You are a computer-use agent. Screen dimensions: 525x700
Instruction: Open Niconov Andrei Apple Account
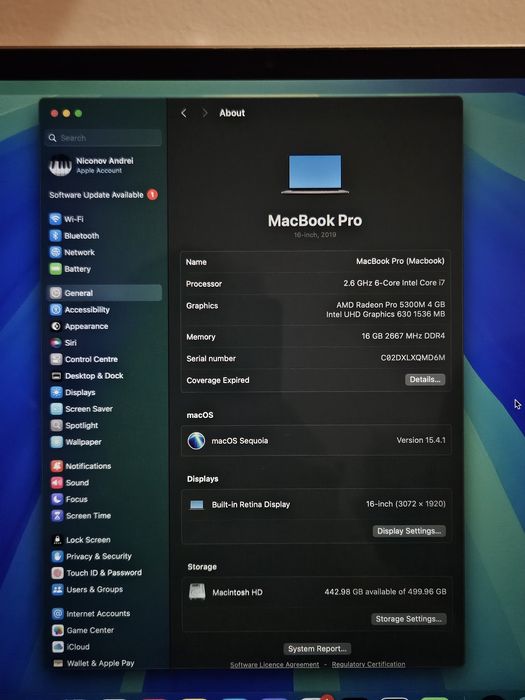[92, 165]
